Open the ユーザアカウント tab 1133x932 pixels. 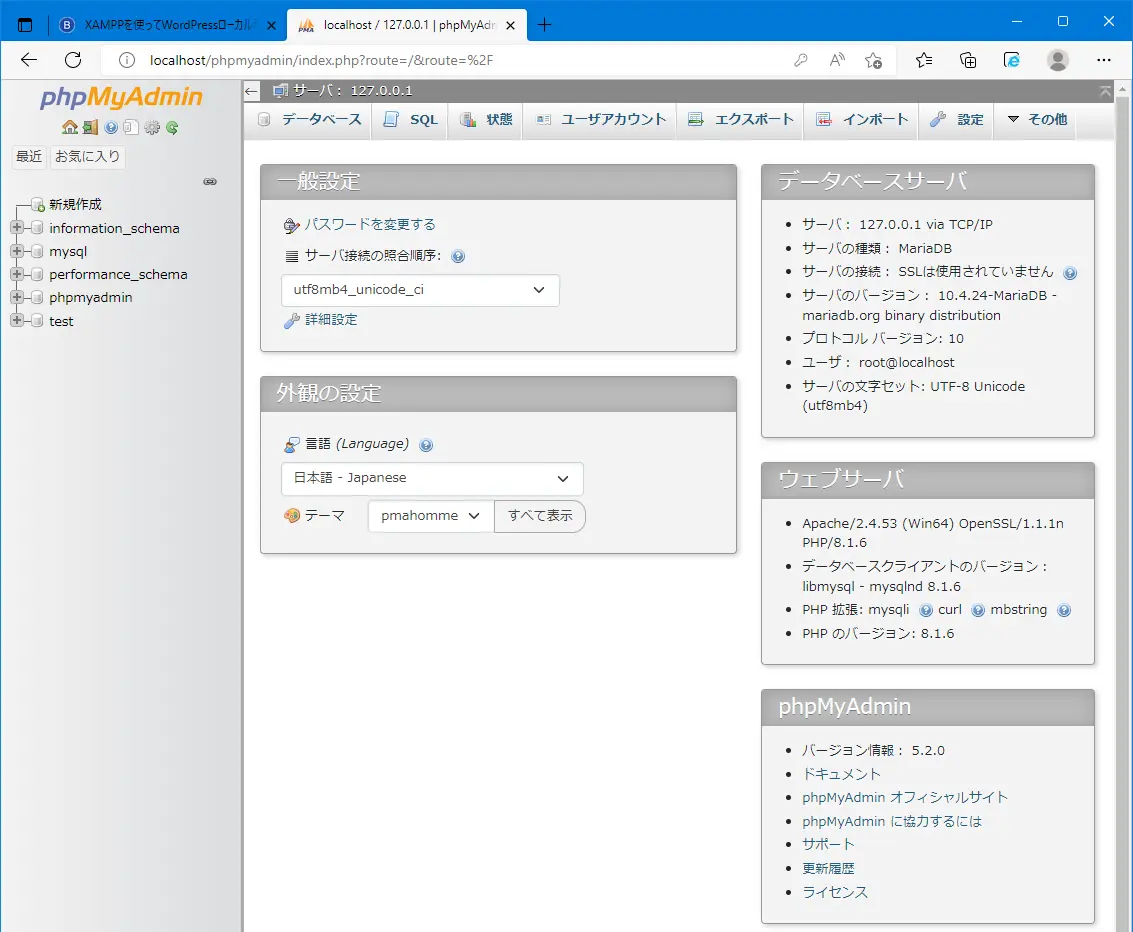pos(600,119)
